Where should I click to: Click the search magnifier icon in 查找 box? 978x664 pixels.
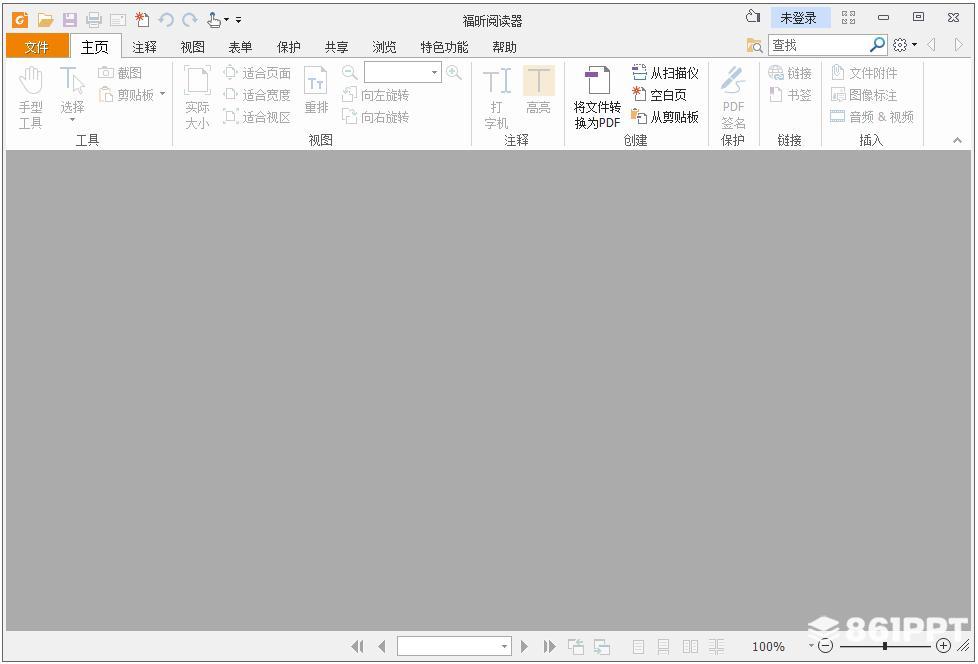click(x=877, y=45)
